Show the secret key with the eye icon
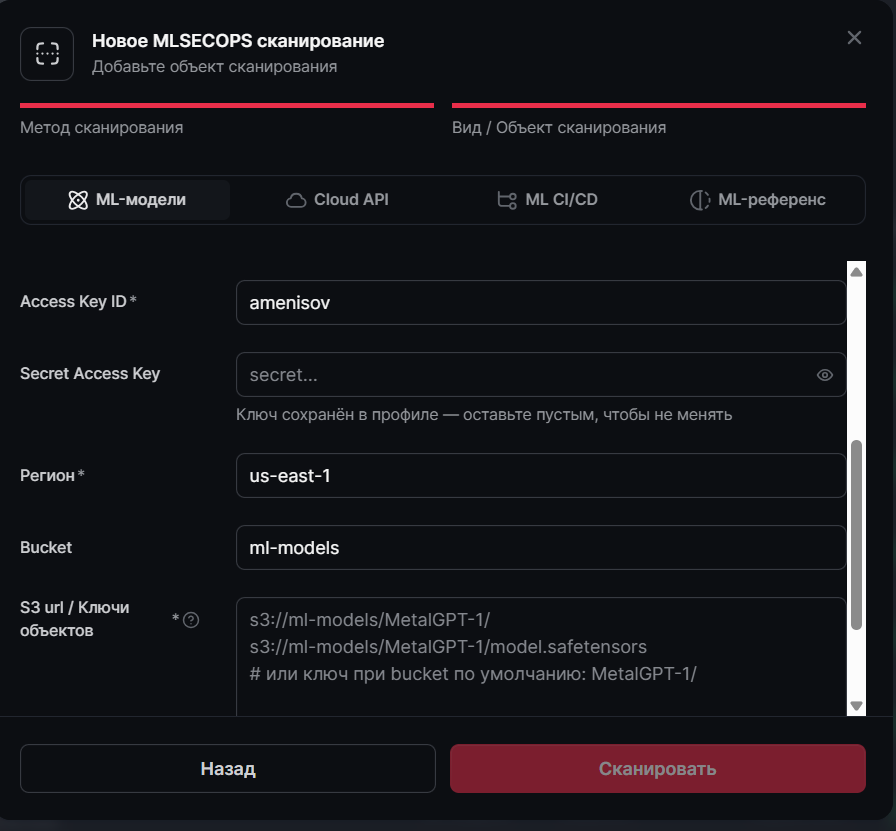This screenshot has width=896, height=831. pos(825,375)
